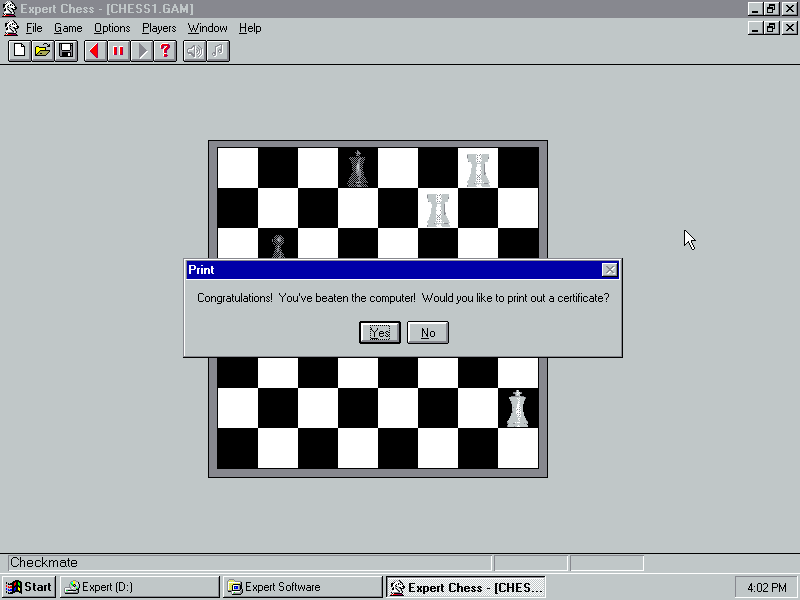
Task: Click the chess knight icon in title bar
Action: 10,9
